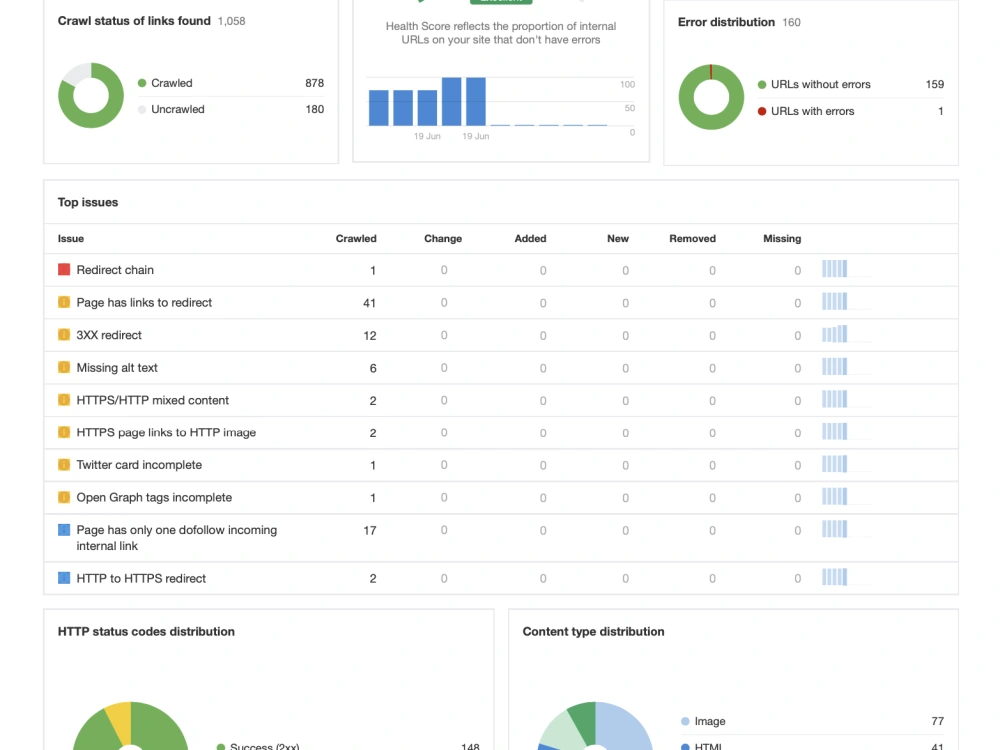Click the sparkline chart in Missing alt text row
The height and width of the screenshot is (750, 1000).
(x=834, y=366)
